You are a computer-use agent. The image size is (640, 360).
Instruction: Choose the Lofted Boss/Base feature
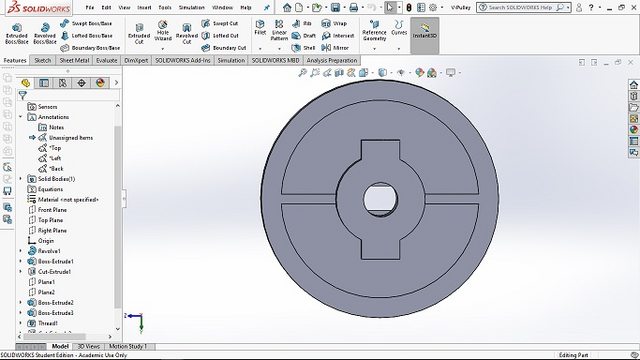tap(87, 36)
